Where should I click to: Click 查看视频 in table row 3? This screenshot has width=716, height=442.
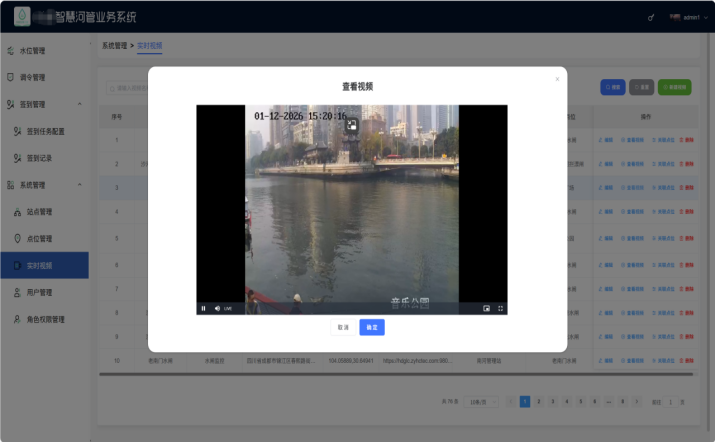coord(632,188)
